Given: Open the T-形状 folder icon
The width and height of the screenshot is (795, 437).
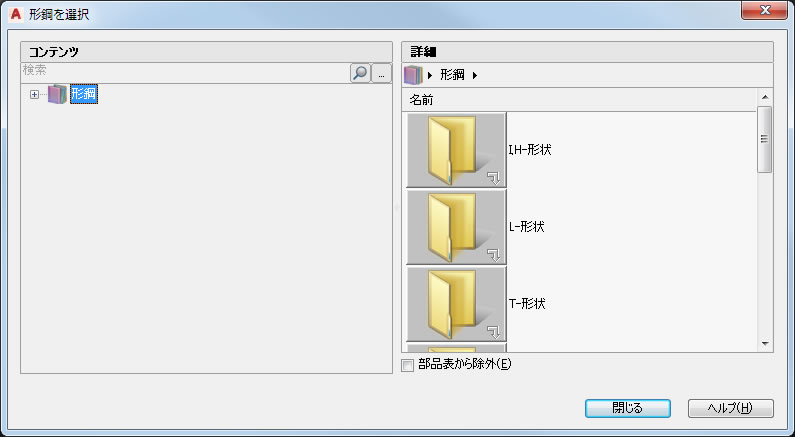Looking at the screenshot, I should pos(456,304).
